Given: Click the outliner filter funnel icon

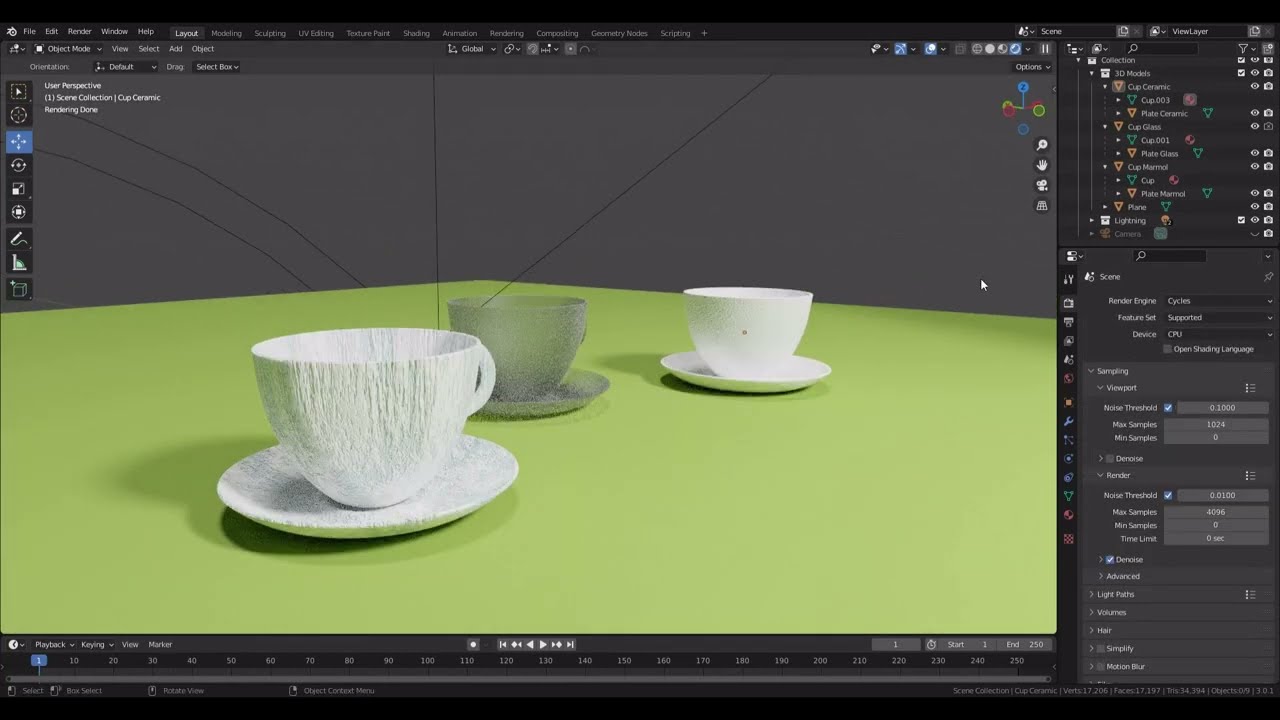Looking at the screenshot, I should pyautogui.click(x=1243, y=48).
